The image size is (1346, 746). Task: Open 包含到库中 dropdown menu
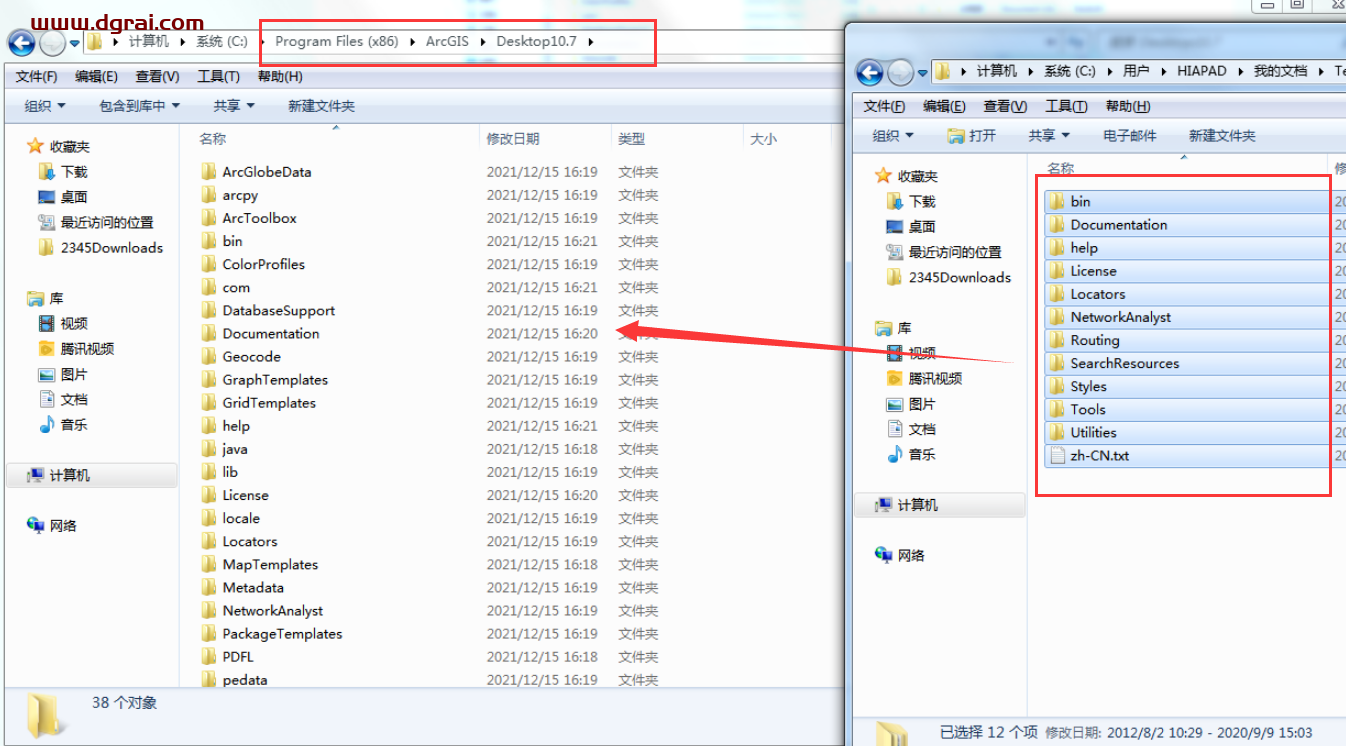click(x=139, y=106)
